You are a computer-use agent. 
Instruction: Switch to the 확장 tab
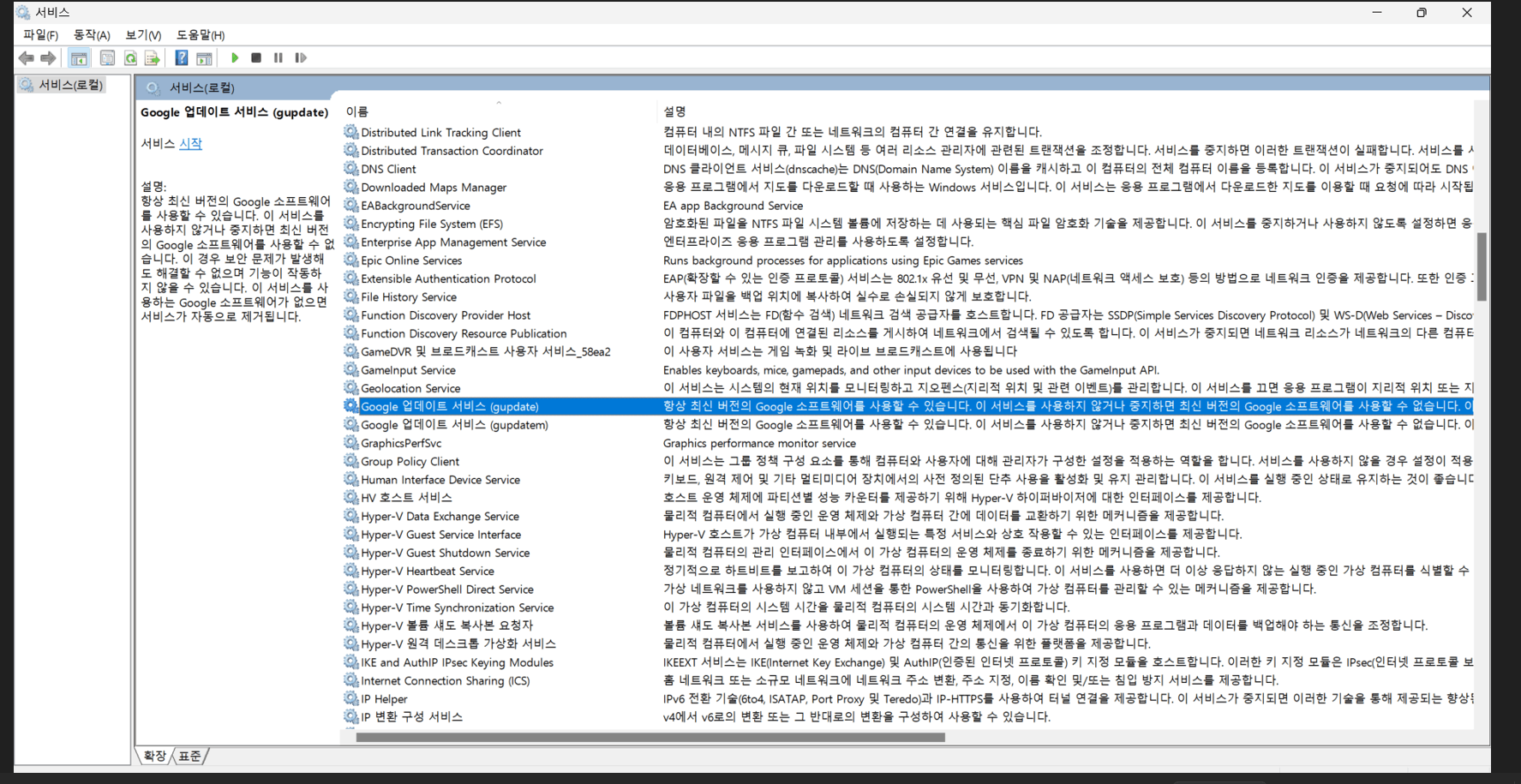[155, 756]
